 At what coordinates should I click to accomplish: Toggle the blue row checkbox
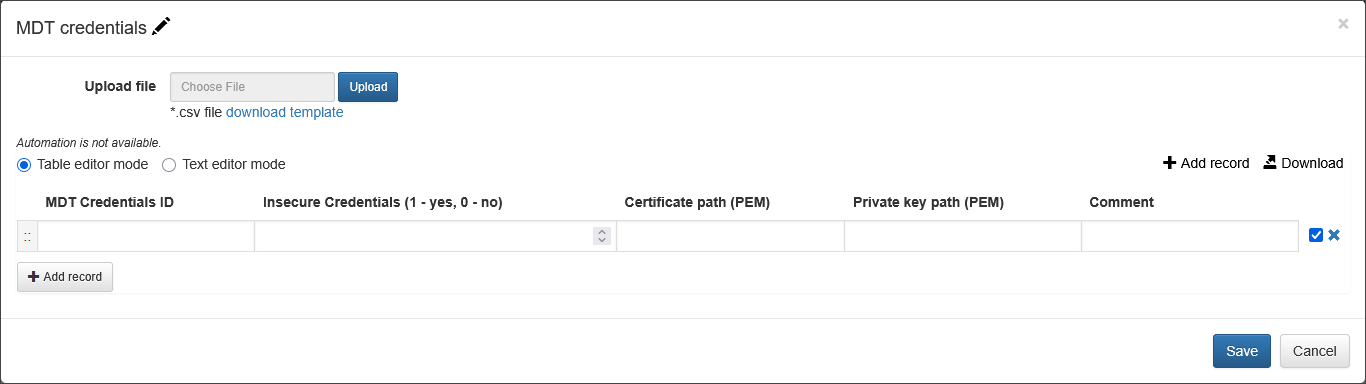tap(1316, 236)
